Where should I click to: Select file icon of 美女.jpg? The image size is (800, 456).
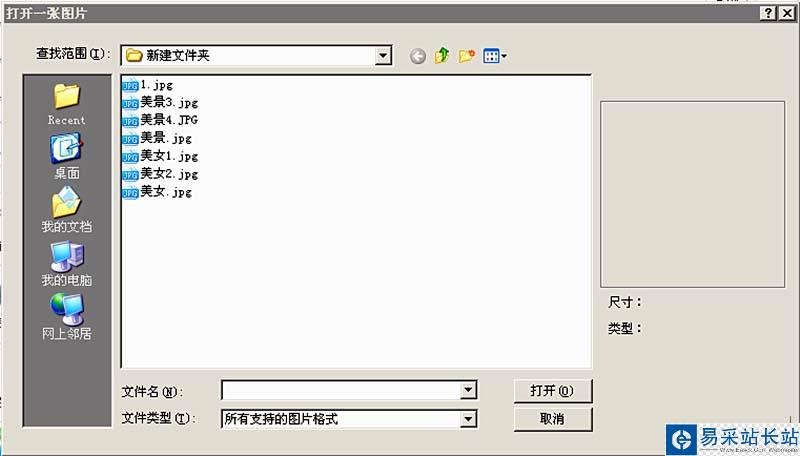click(x=130, y=193)
